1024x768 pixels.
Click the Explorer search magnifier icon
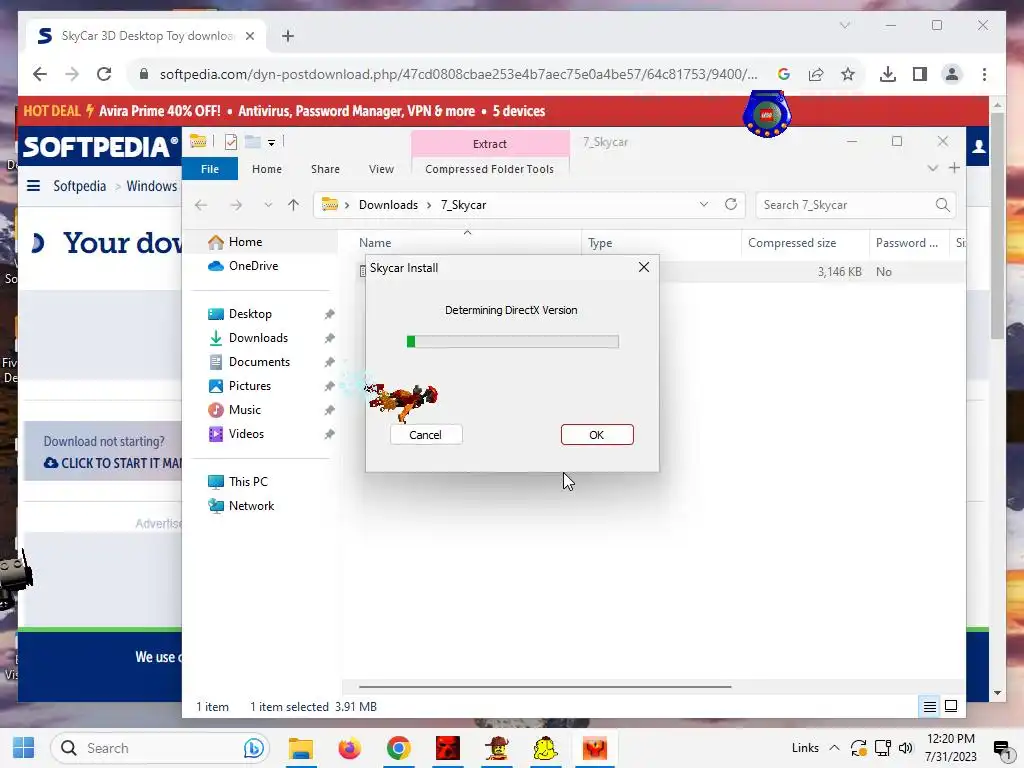[x=942, y=205]
